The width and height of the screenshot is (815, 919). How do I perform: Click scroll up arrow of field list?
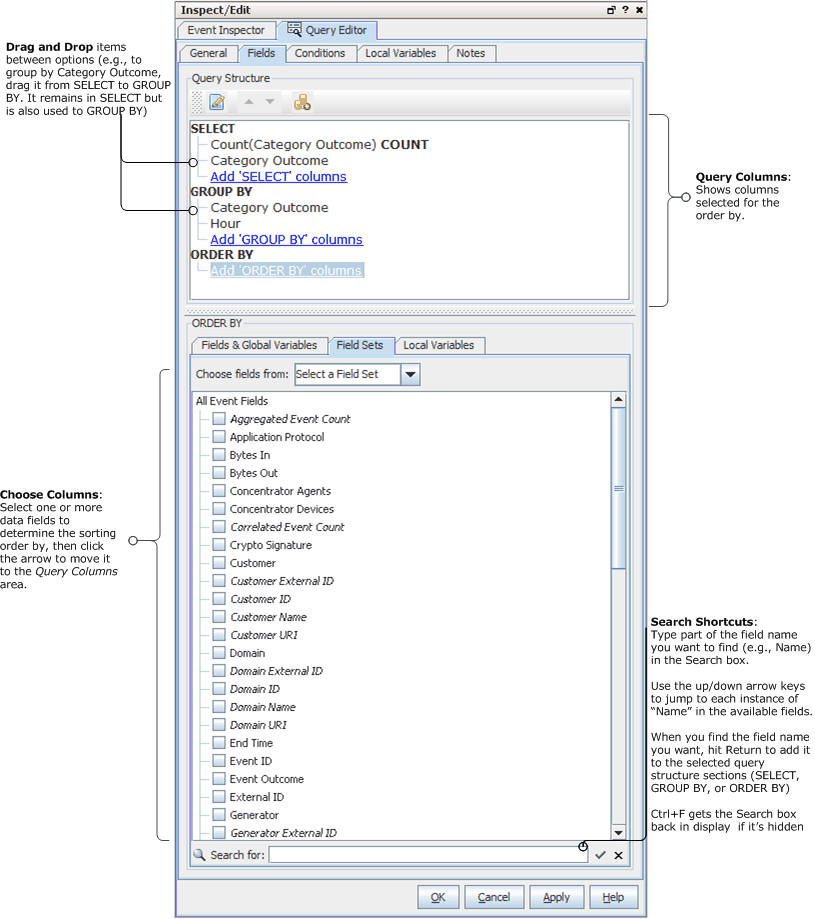point(618,400)
